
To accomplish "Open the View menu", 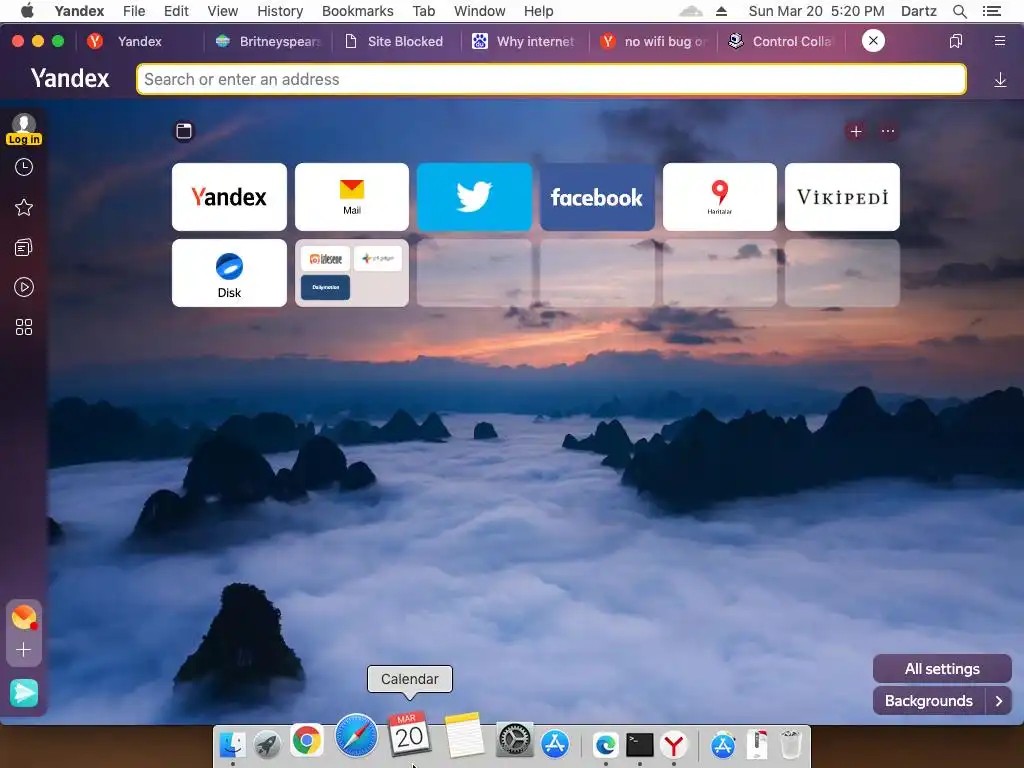I will point(222,11).
